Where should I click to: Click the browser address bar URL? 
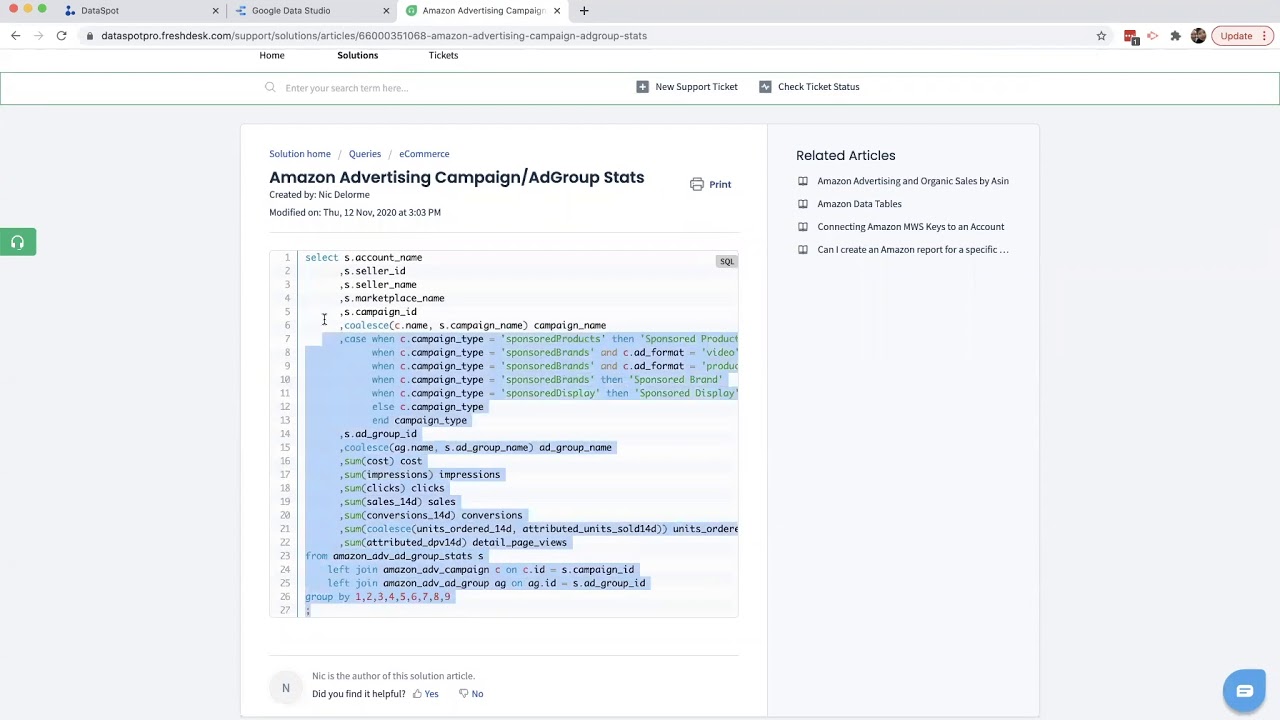[x=374, y=36]
